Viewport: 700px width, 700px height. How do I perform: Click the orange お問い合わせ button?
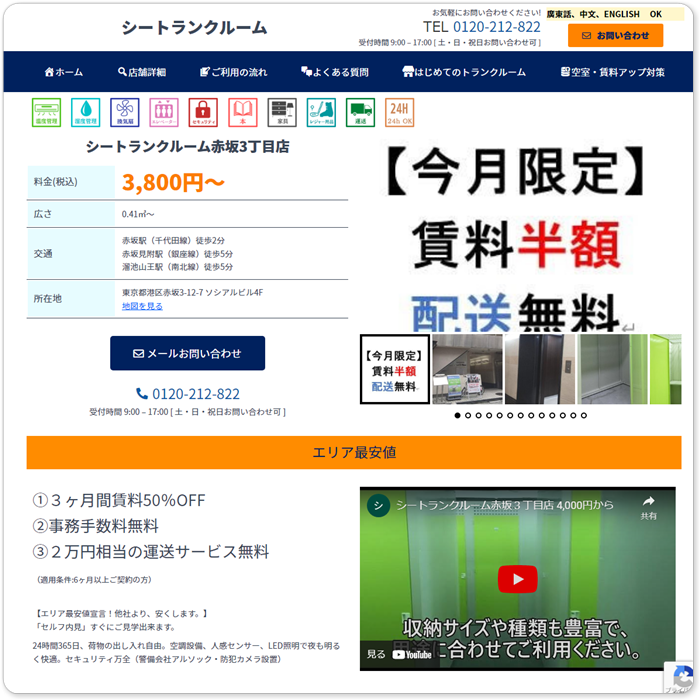[x=615, y=36]
